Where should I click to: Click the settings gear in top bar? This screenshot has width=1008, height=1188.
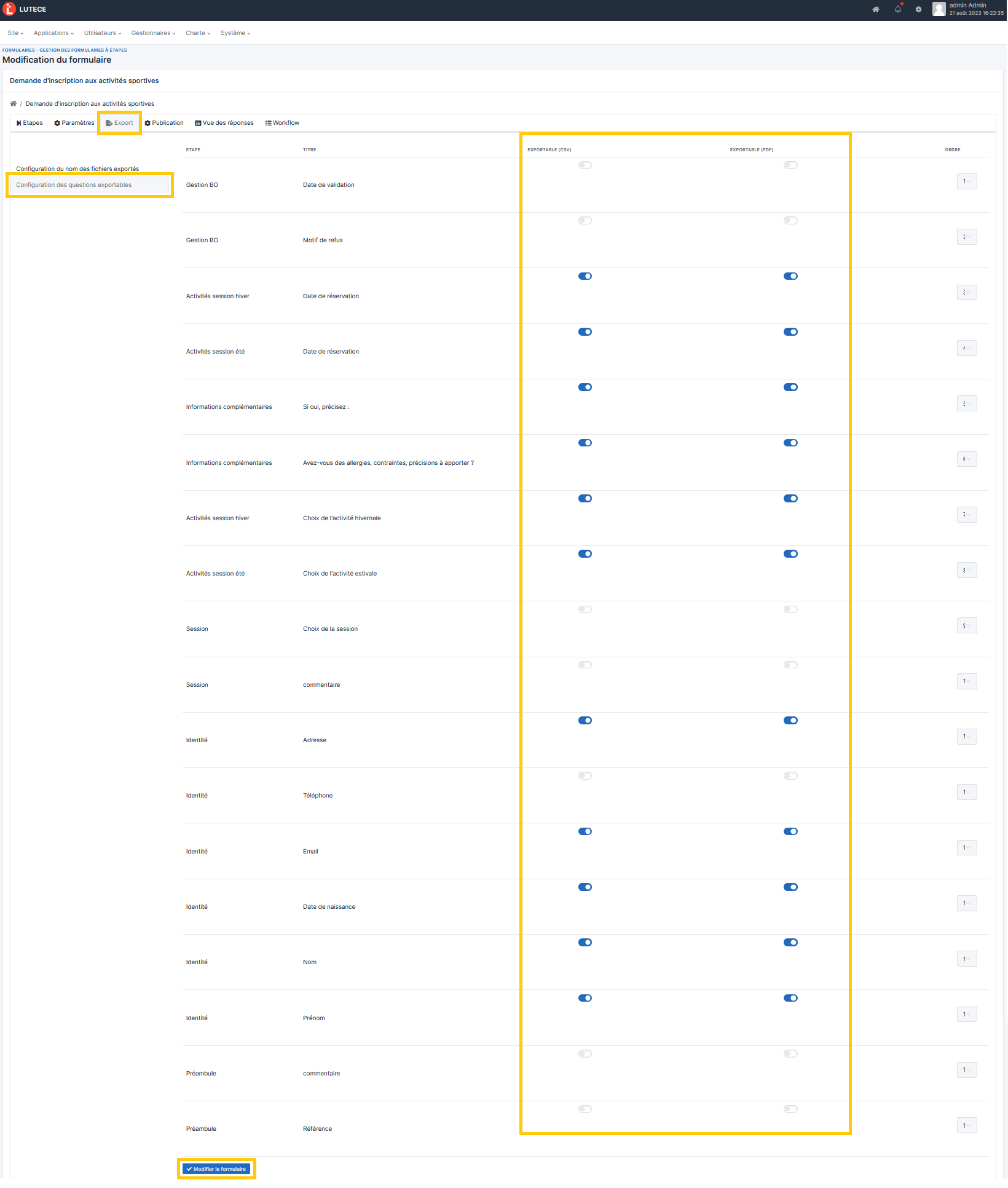tap(918, 10)
